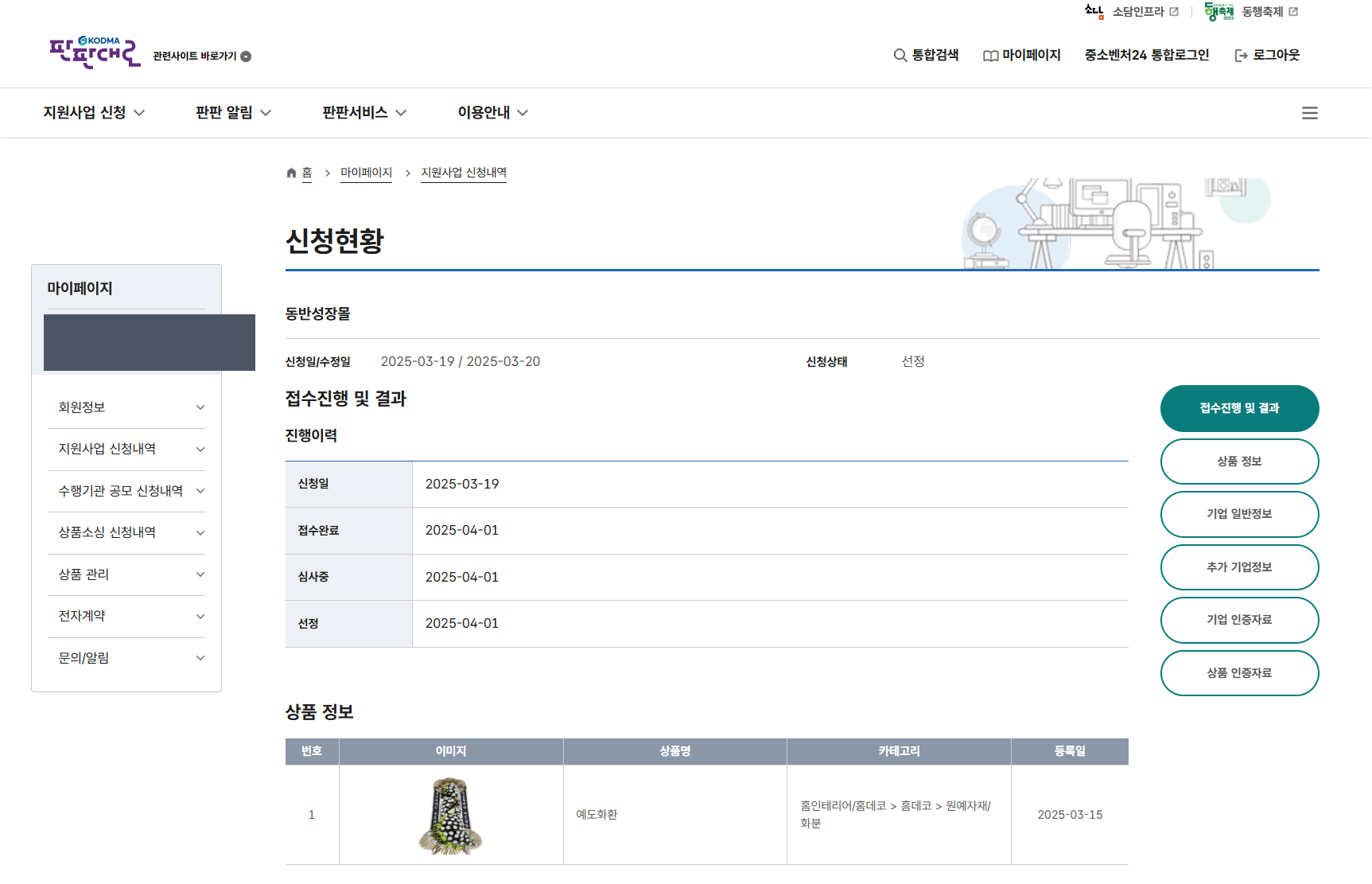Screen dimensions: 1372x884
Task: Click the 판판대로 KODMA logo
Action: coord(95,53)
